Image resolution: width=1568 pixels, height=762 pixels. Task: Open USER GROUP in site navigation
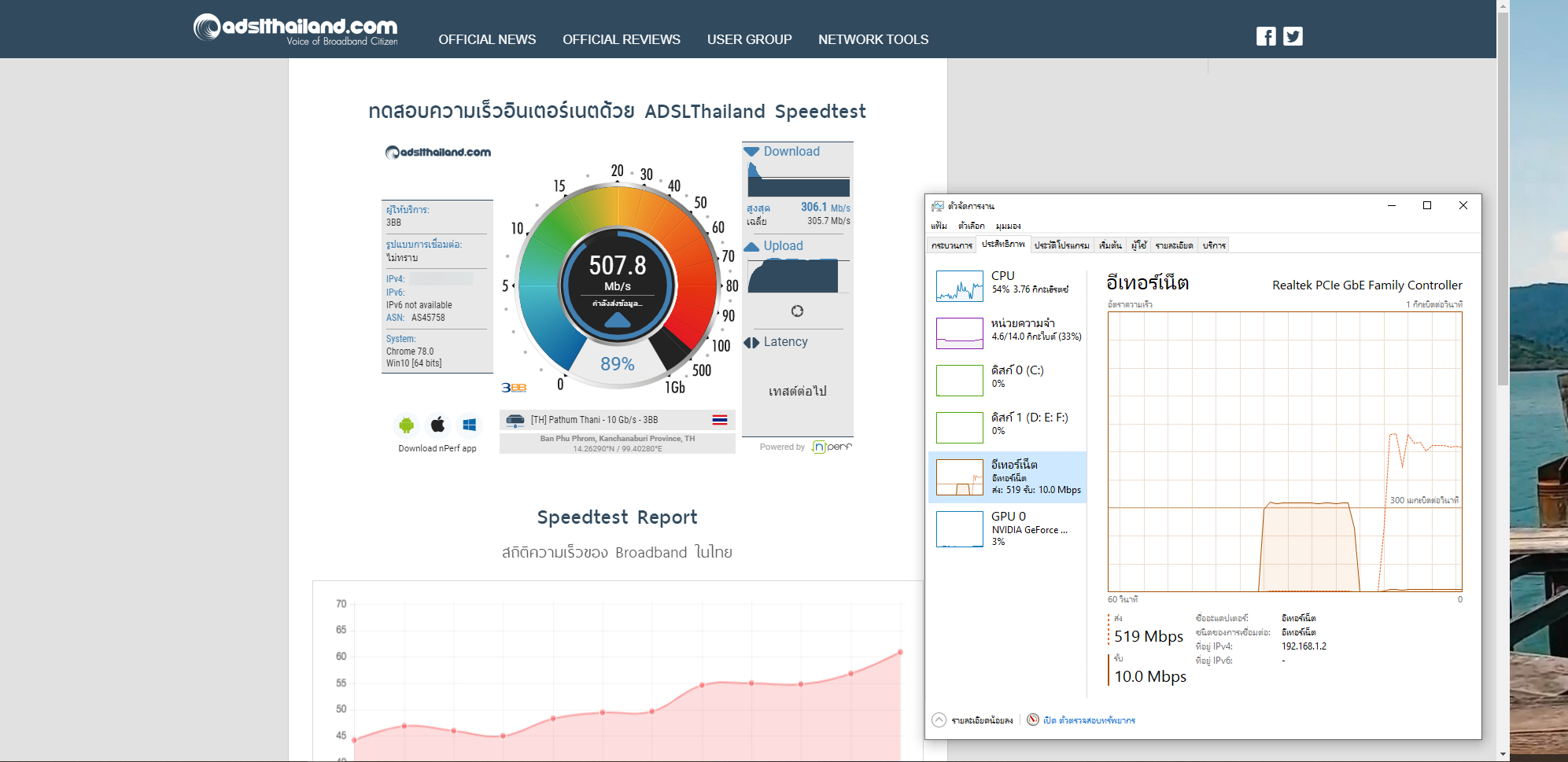[x=749, y=39]
